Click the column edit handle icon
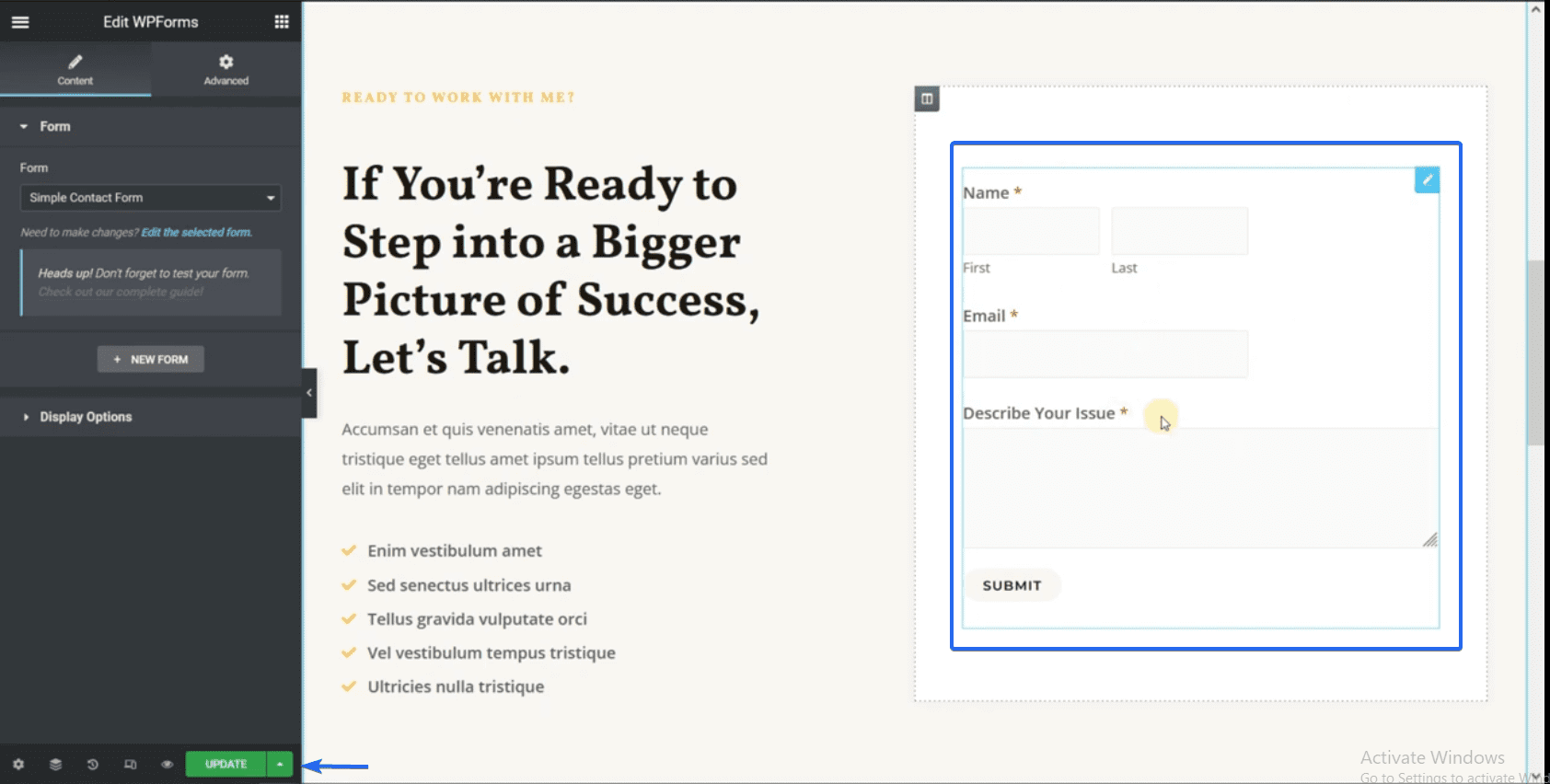 pyautogui.click(x=927, y=98)
